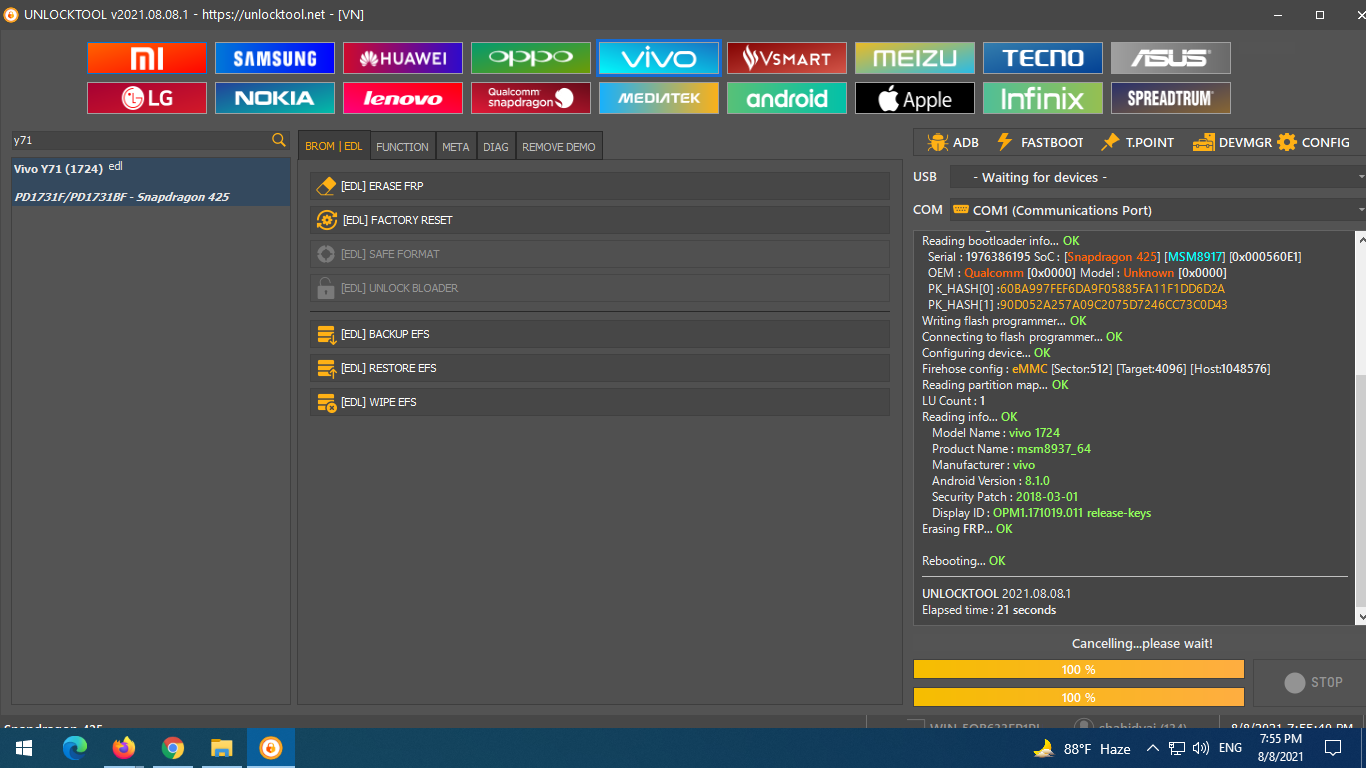1366x768 pixels.
Task: Open the Vsmart brand section
Action: [787, 58]
